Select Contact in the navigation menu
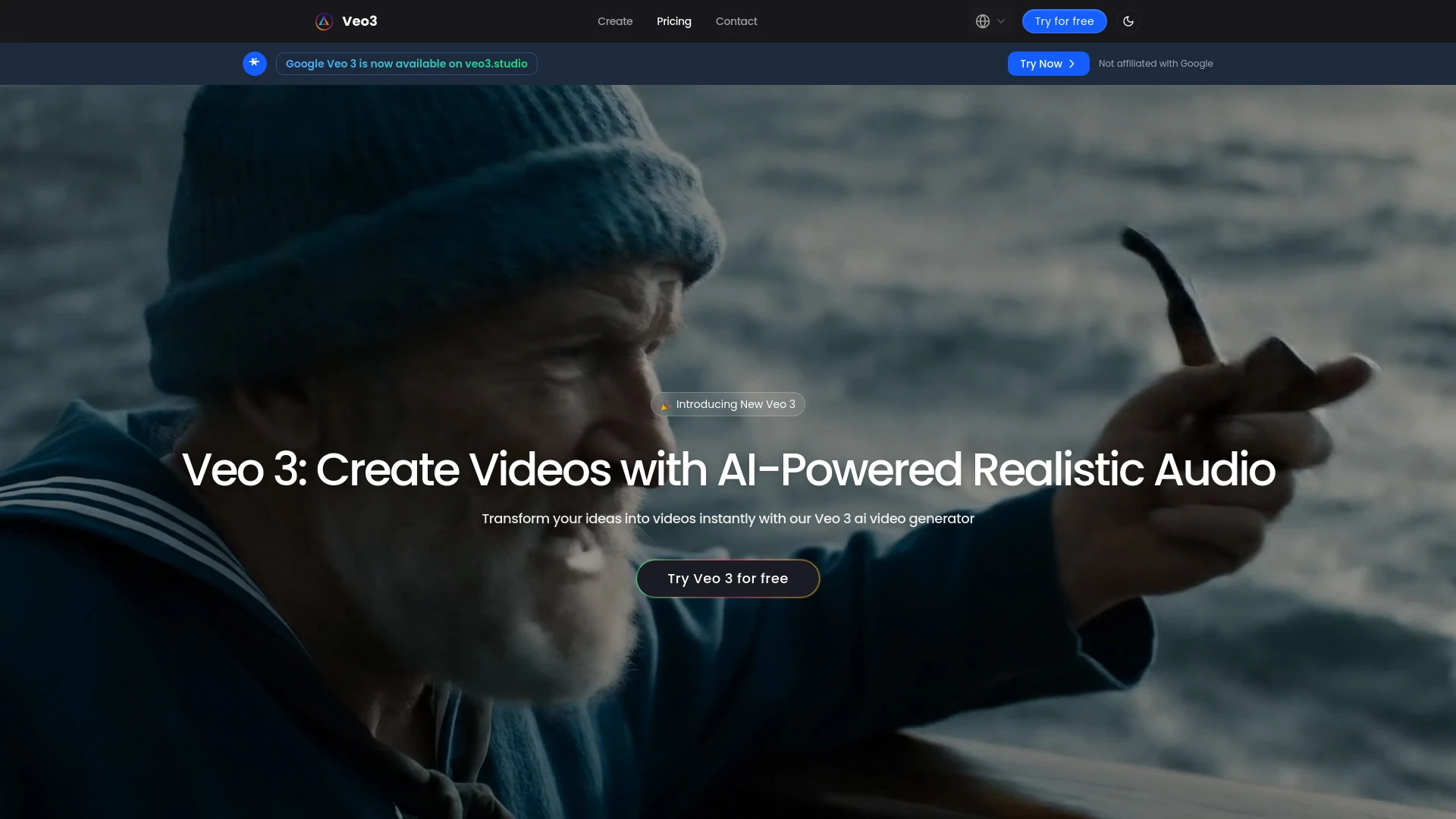Viewport: 1456px width, 819px height. click(736, 21)
